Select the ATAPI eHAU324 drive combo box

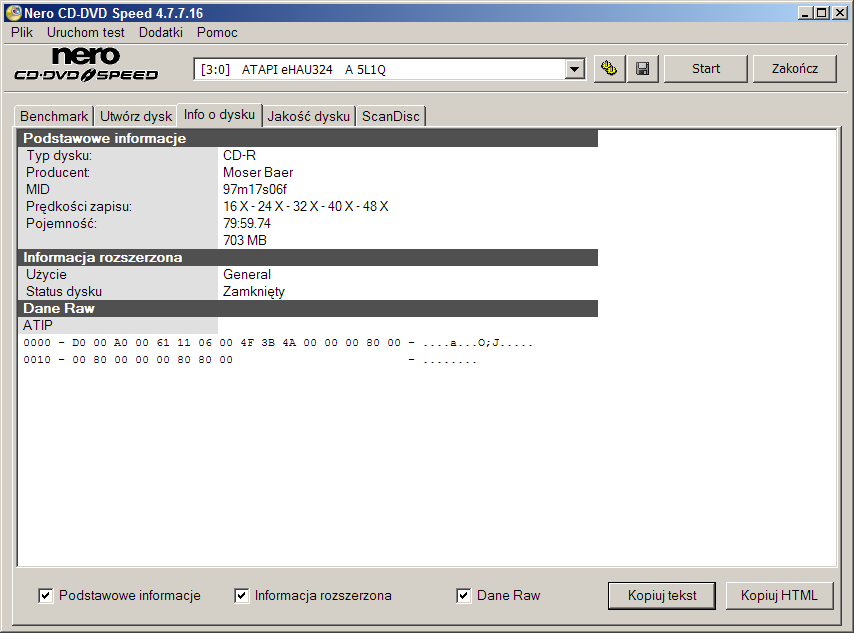click(x=389, y=69)
